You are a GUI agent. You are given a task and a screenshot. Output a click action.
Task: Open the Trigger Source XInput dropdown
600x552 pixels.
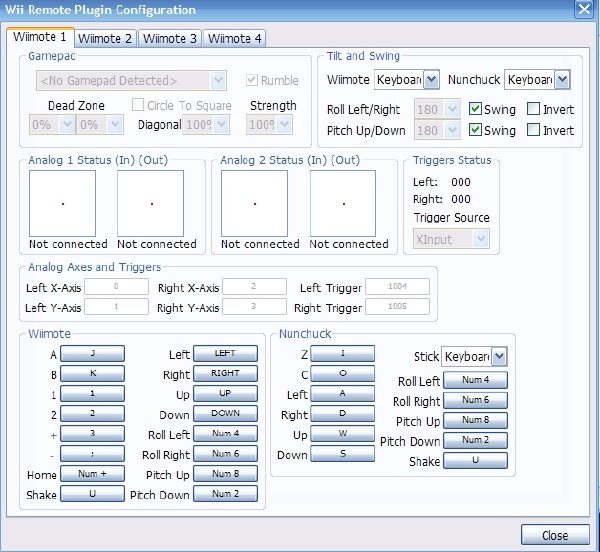[x=451, y=239]
